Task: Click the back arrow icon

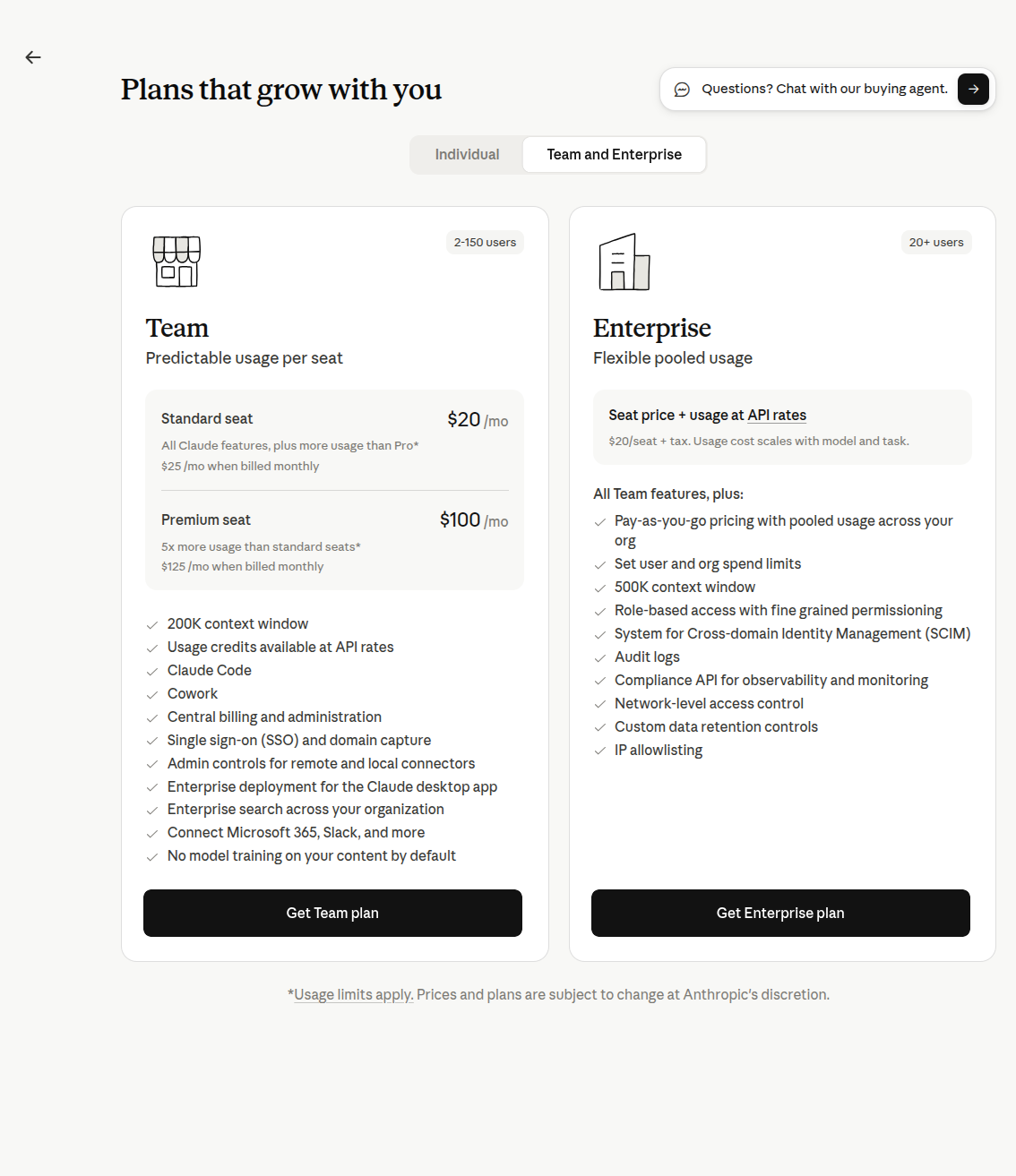Action: pyautogui.click(x=33, y=57)
